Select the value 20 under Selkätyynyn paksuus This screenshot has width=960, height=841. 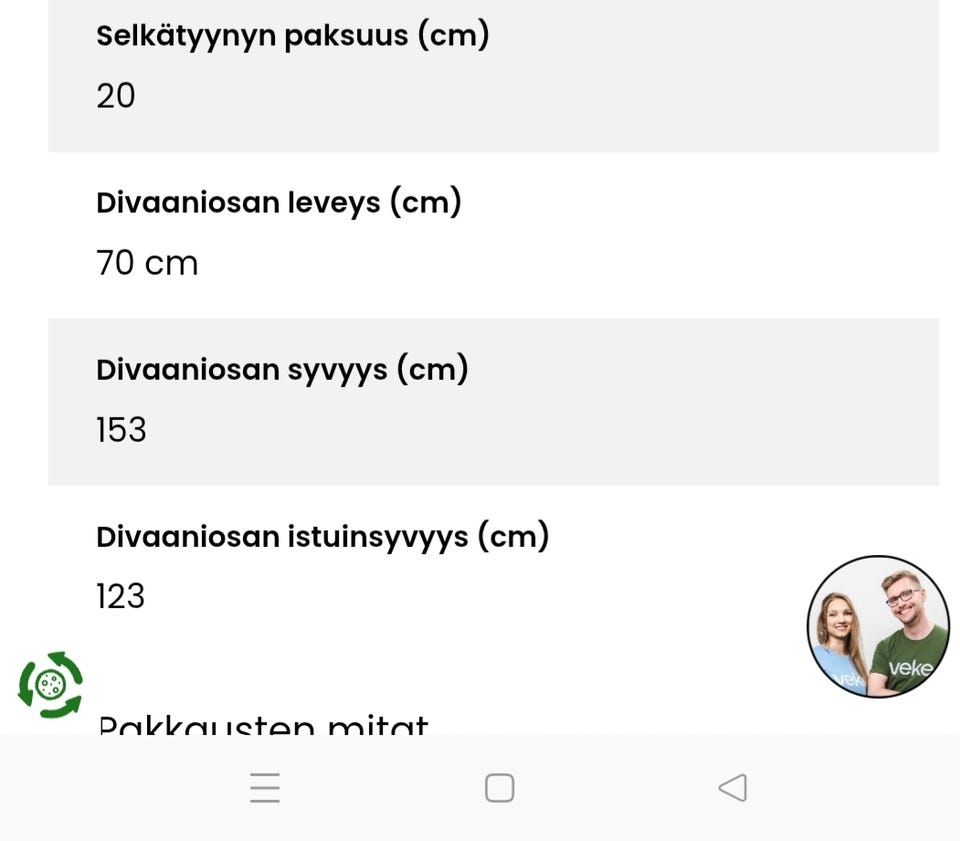tap(116, 96)
